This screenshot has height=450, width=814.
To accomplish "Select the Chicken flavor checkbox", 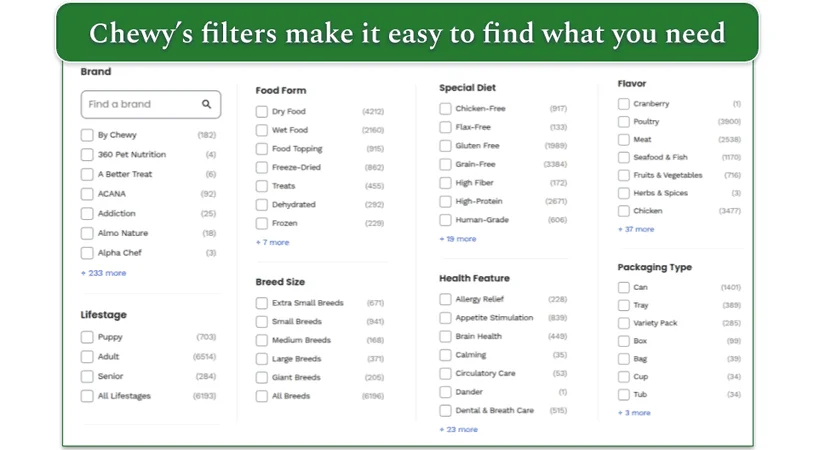I will click(623, 211).
